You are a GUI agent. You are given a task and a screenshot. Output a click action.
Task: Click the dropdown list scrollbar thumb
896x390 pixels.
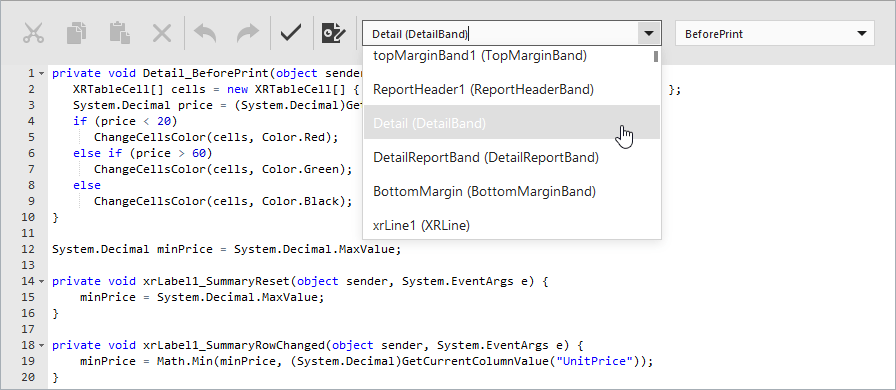(657, 56)
